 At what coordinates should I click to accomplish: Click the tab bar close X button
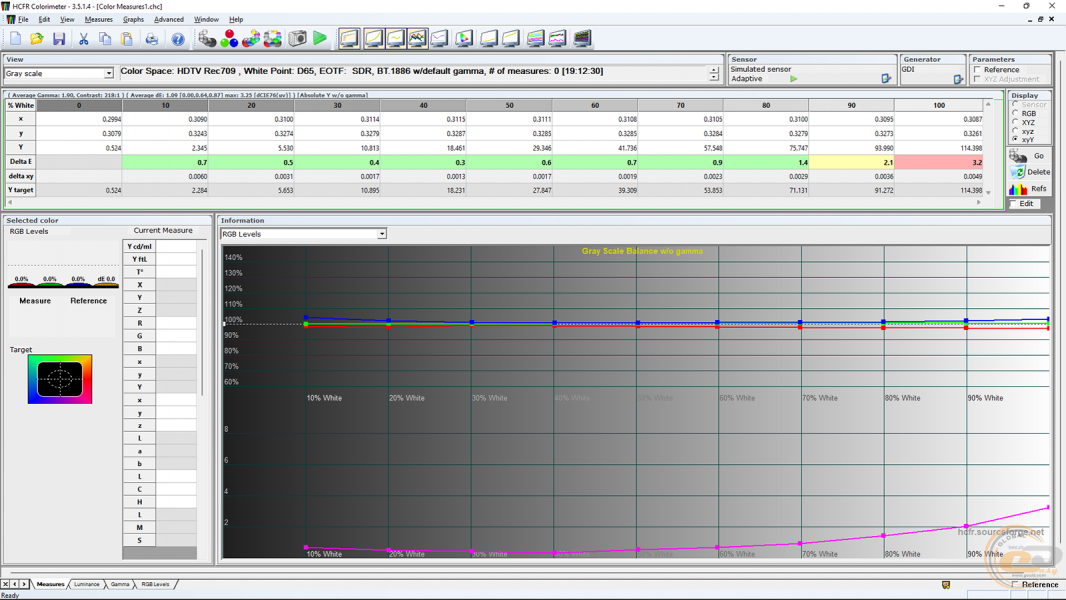[x=5, y=584]
